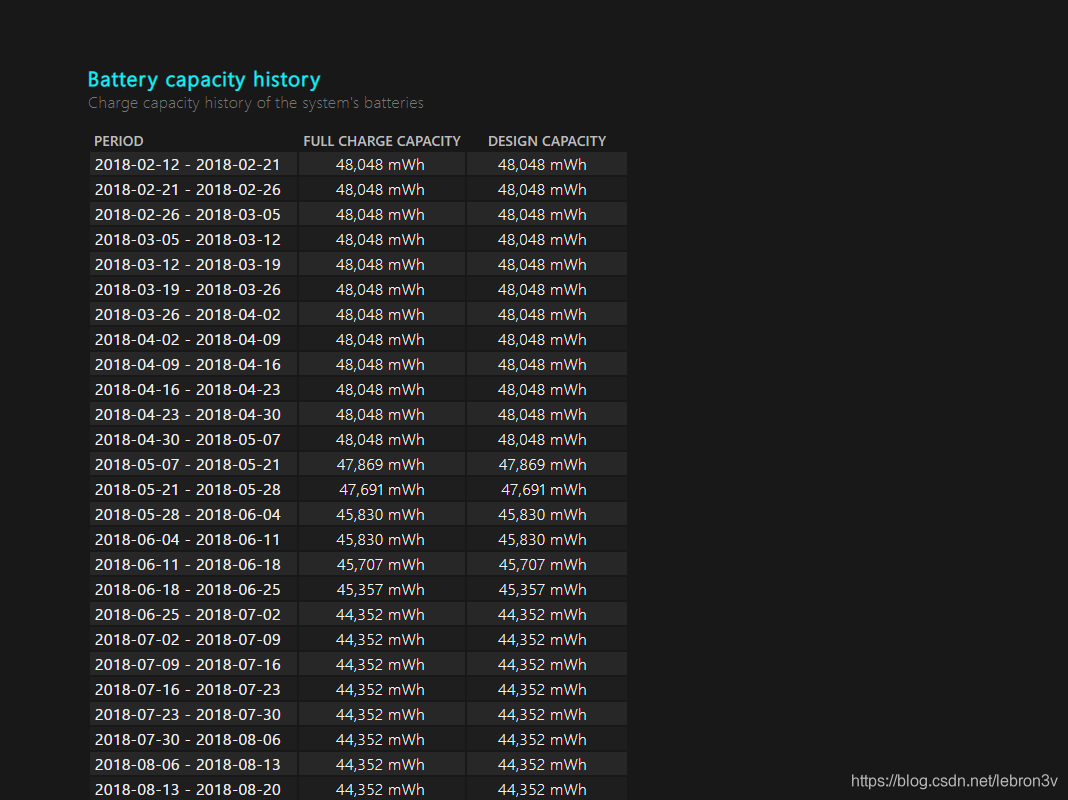Click the subtitle about charge capacity history
The width and height of the screenshot is (1068, 800).
[x=255, y=103]
